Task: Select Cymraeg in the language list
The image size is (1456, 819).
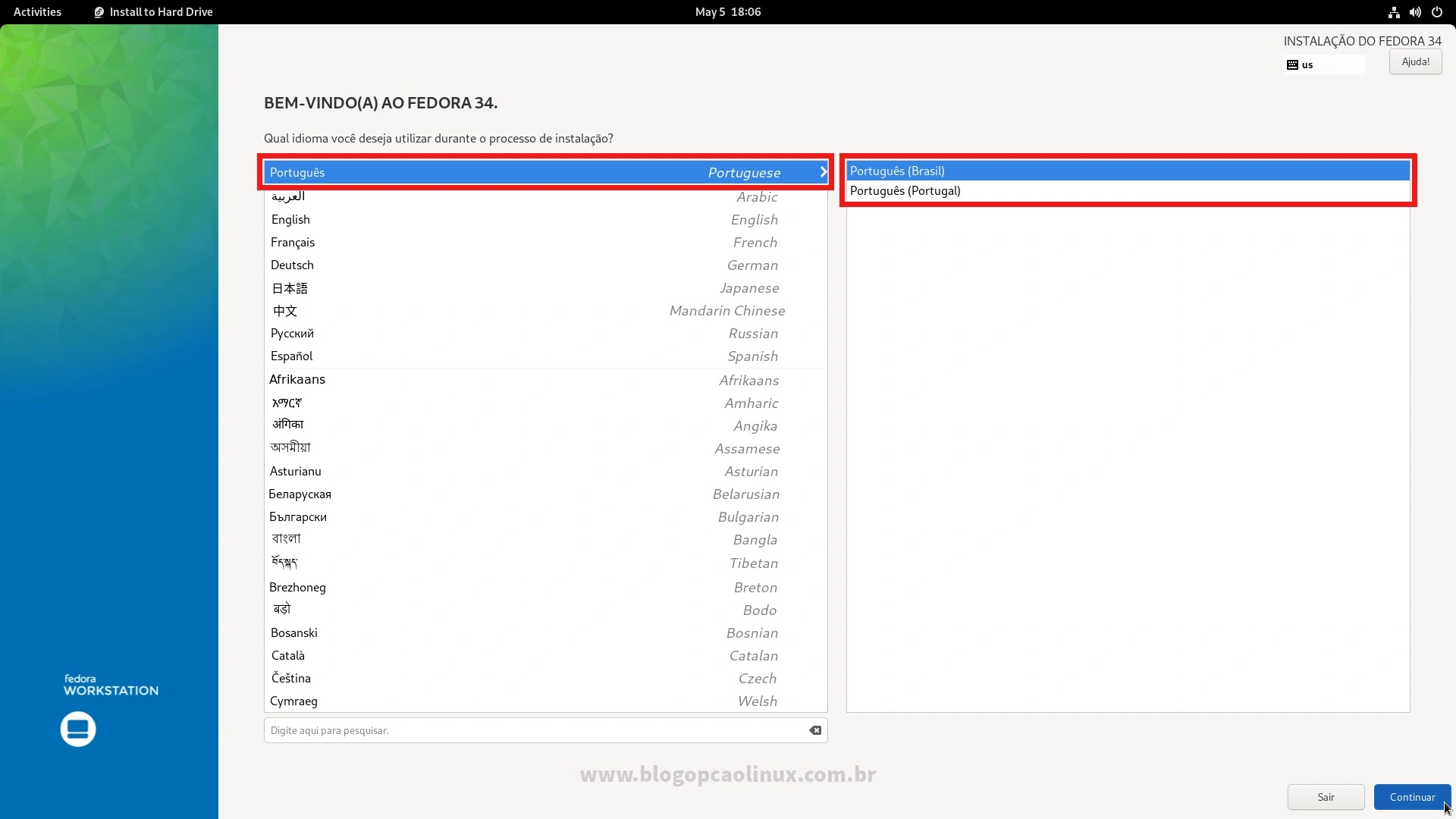Action: 545,701
